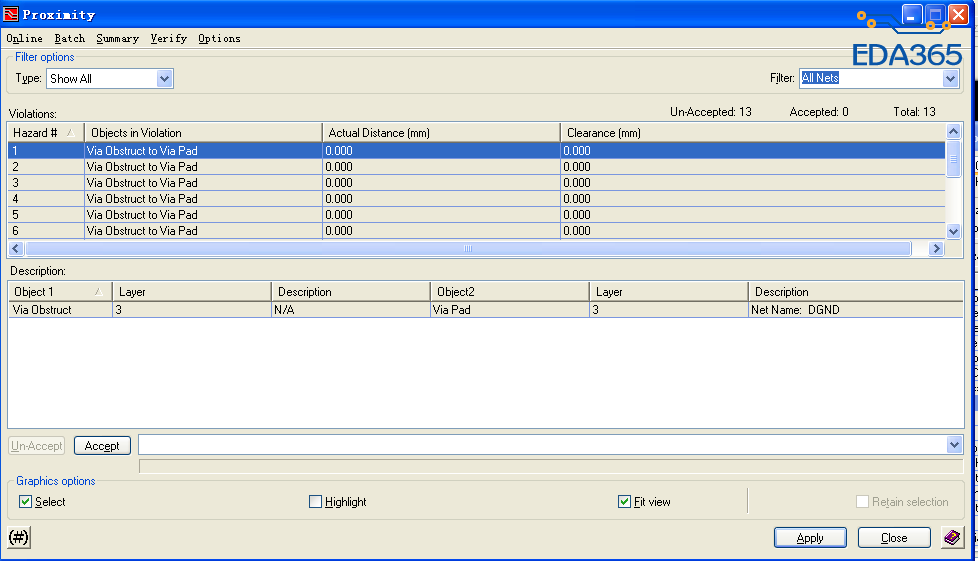The height and width of the screenshot is (561, 978).
Task: Uncheck the Select graphics option
Action: tap(26, 502)
